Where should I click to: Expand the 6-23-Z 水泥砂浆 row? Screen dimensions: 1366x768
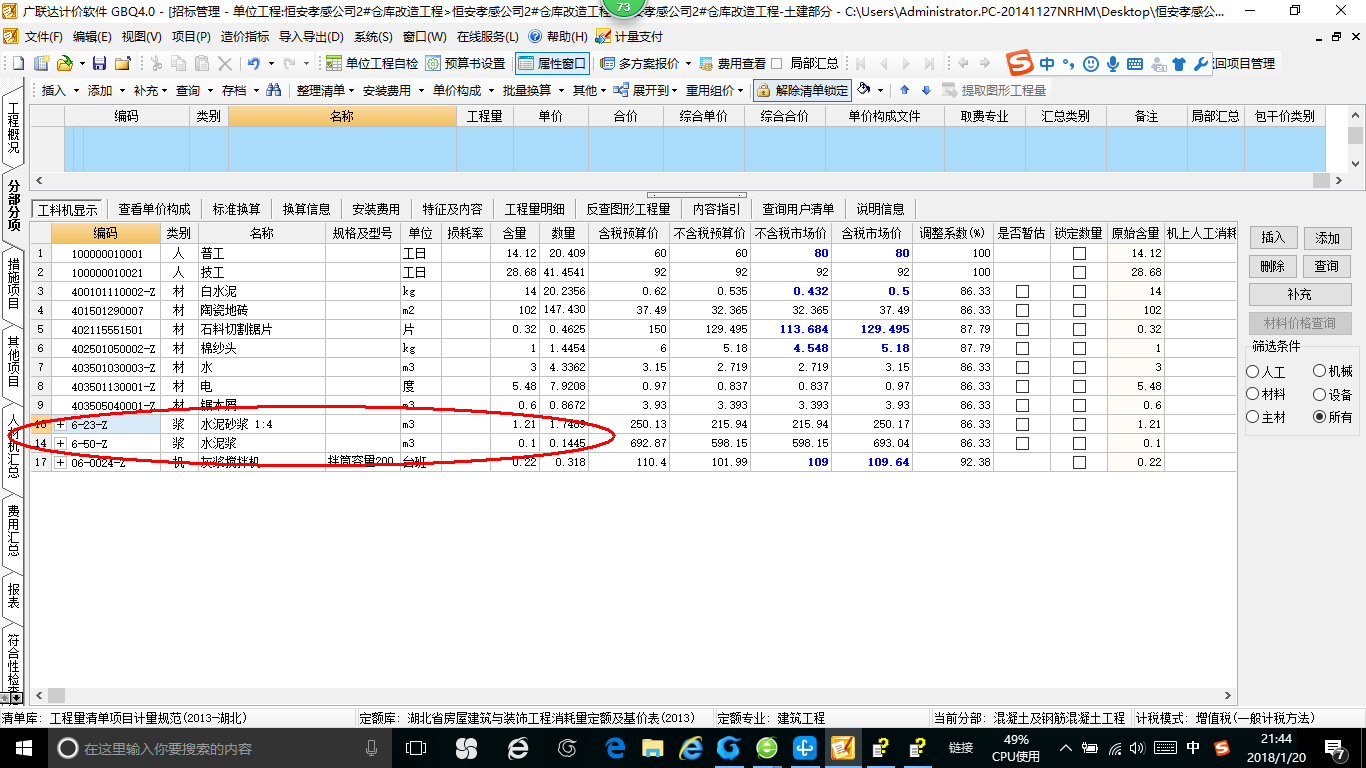60,425
